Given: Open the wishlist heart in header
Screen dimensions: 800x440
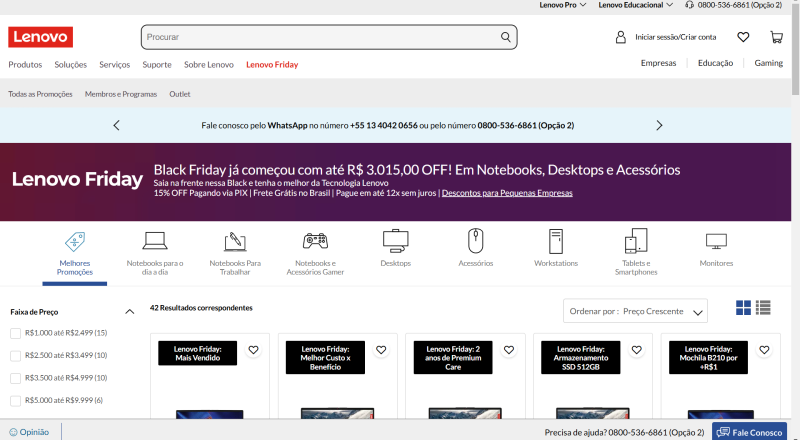Looking at the screenshot, I should [x=743, y=37].
